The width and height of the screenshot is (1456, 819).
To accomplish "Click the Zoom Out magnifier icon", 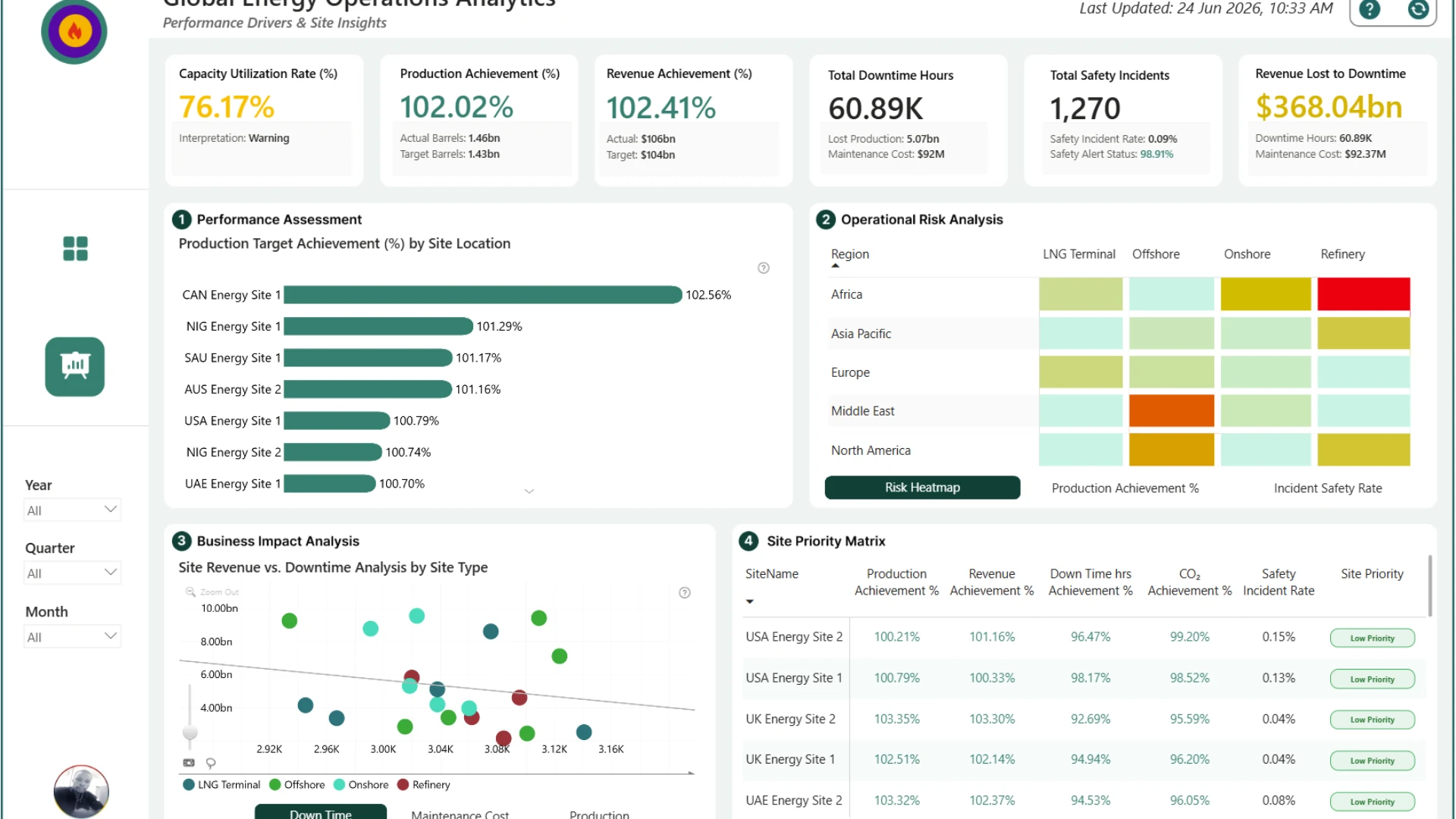I will (x=190, y=592).
